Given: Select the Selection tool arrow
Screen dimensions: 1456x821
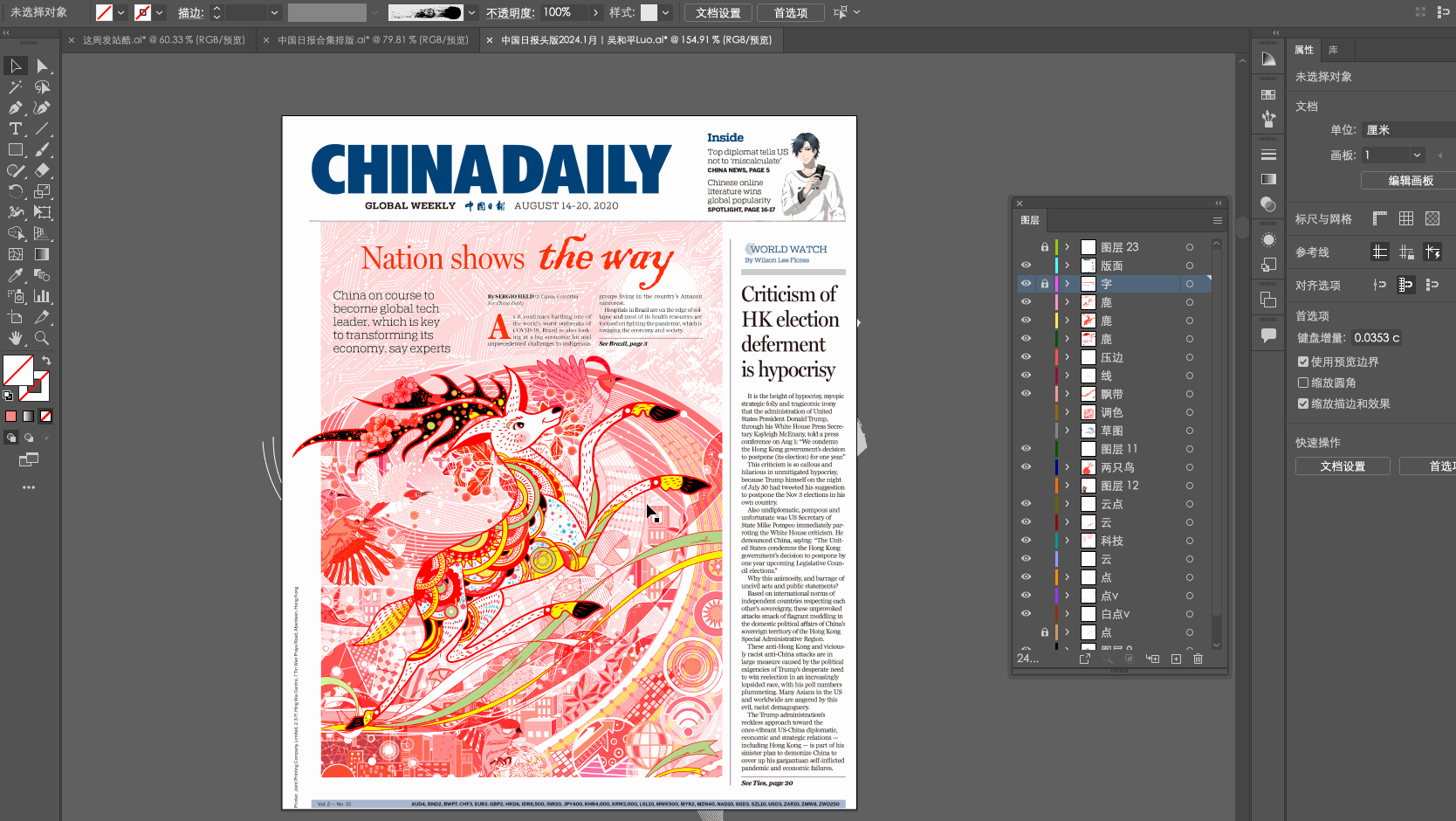Looking at the screenshot, I should pyautogui.click(x=16, y=66).
